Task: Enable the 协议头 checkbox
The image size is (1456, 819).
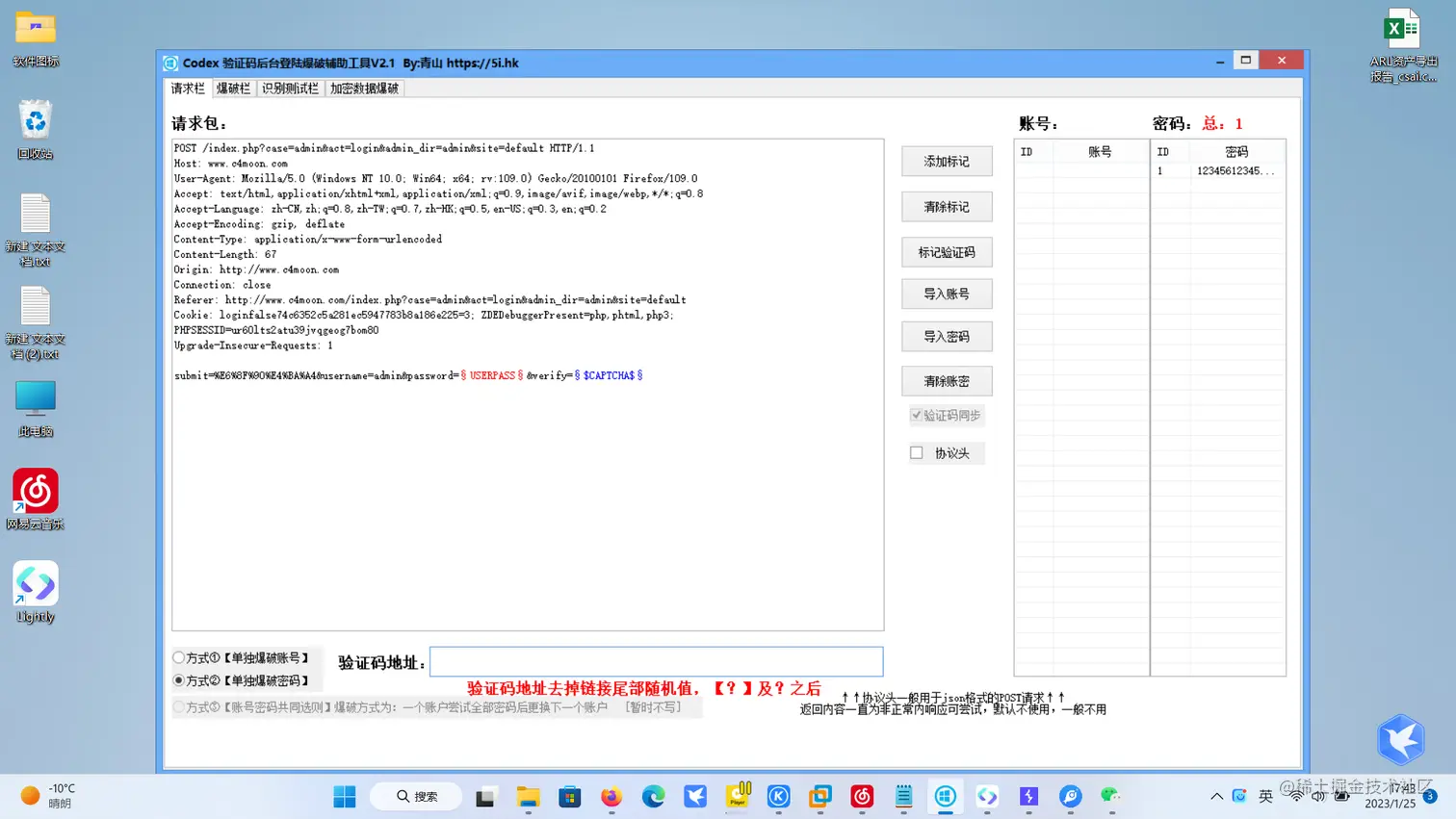Action: coord(916,452)
